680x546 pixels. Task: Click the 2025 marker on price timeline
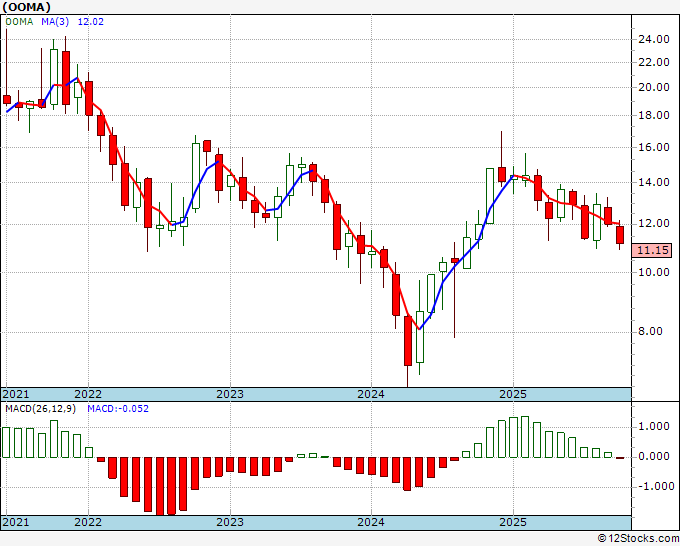pos(513,394)
